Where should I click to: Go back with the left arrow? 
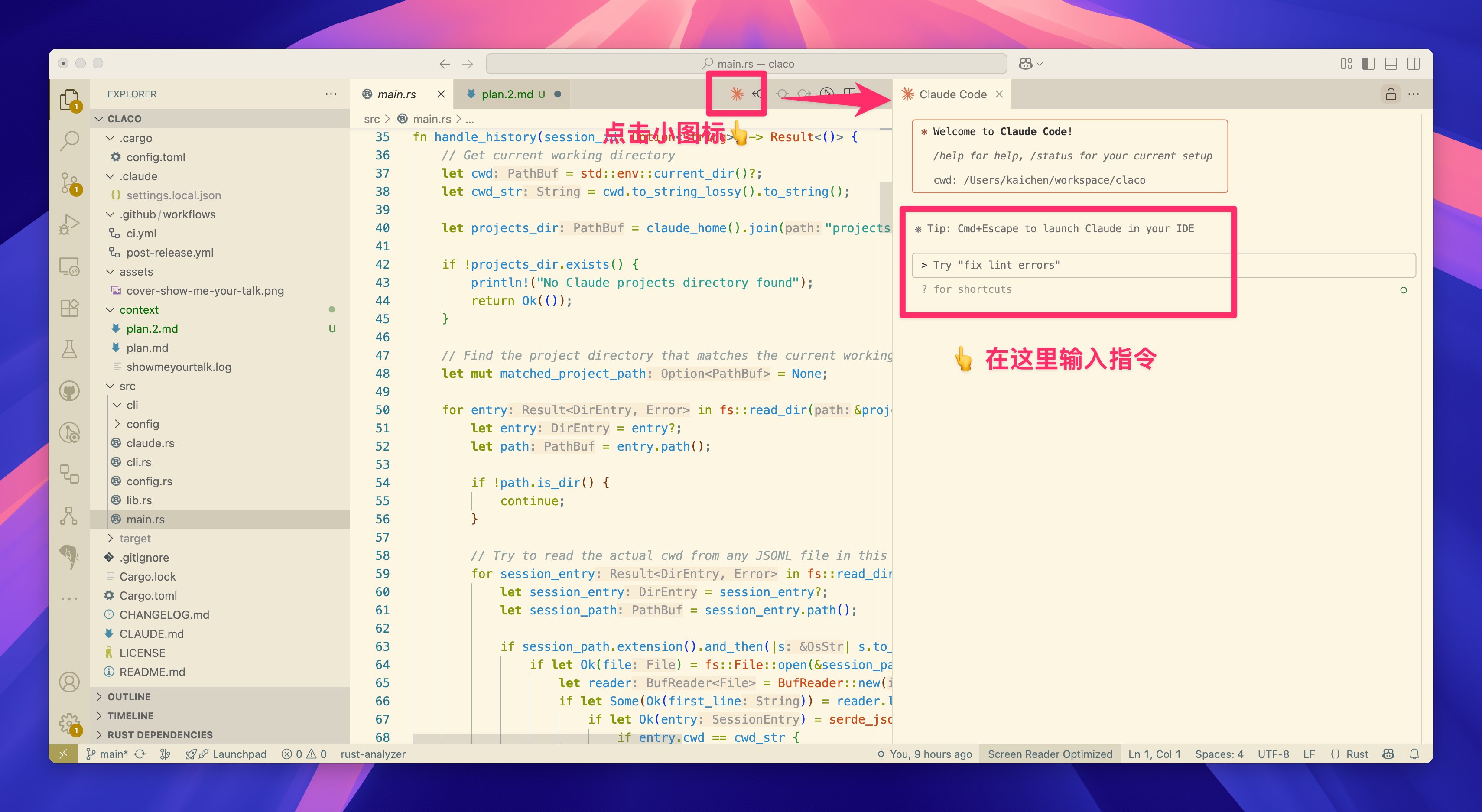(x=445, y=64)
